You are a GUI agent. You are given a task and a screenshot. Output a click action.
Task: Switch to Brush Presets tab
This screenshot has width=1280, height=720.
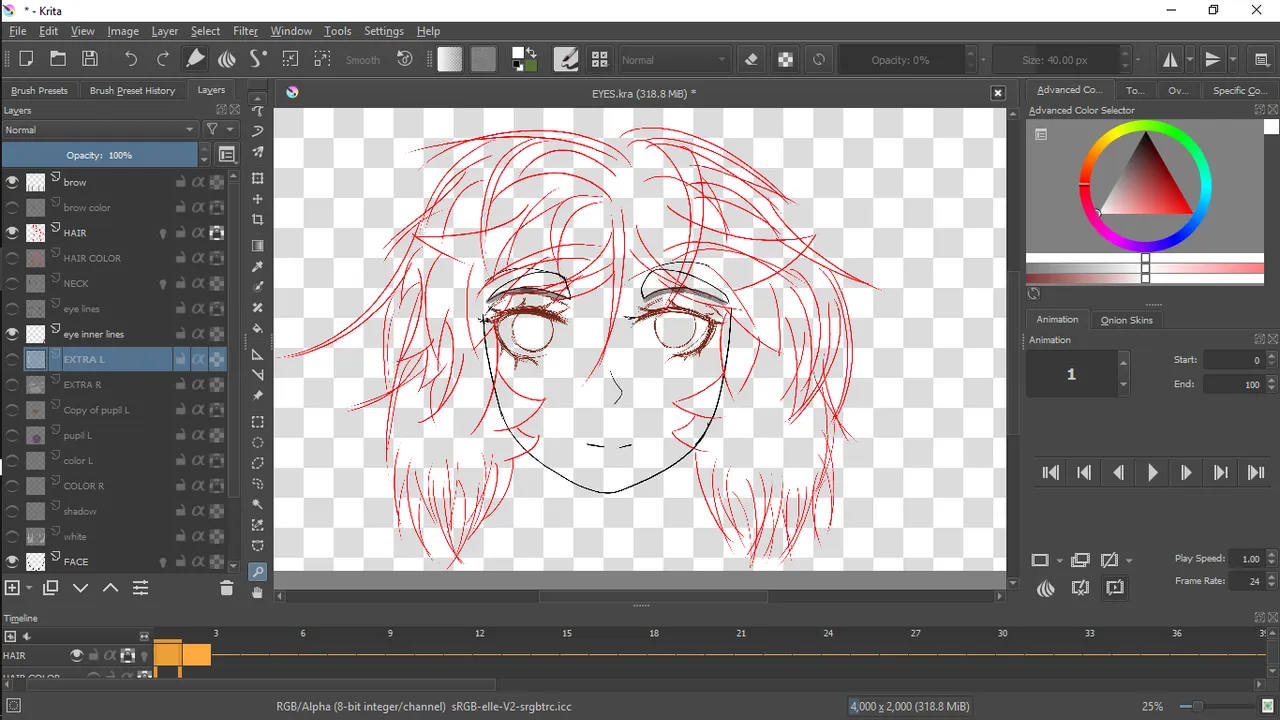(x=39, y=90)
